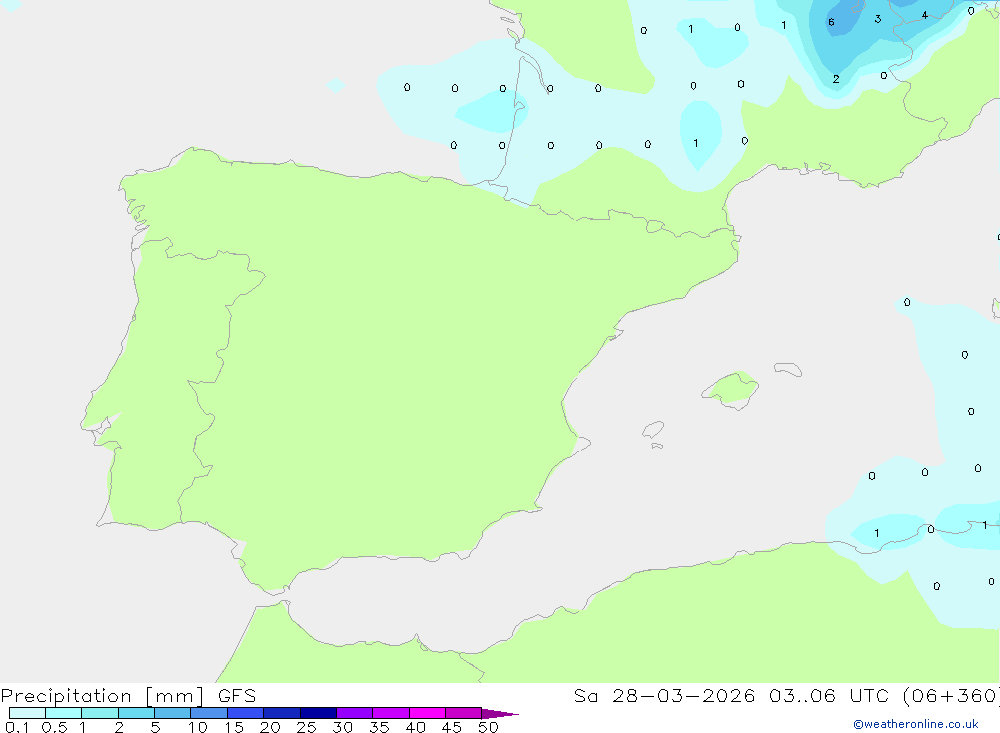
Task: Choose the 40–45 mm magenta legend swatch
Action: [427, 713]
